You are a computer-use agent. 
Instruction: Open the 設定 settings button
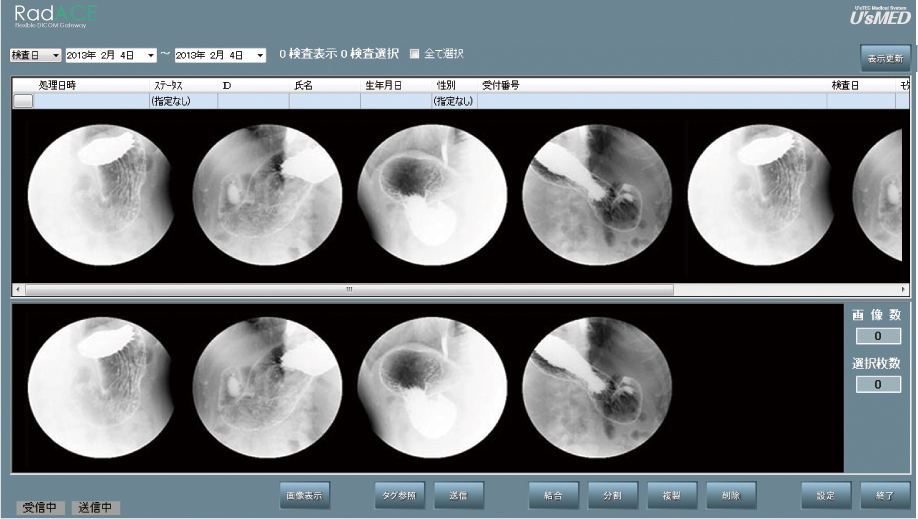pos(825,495)
